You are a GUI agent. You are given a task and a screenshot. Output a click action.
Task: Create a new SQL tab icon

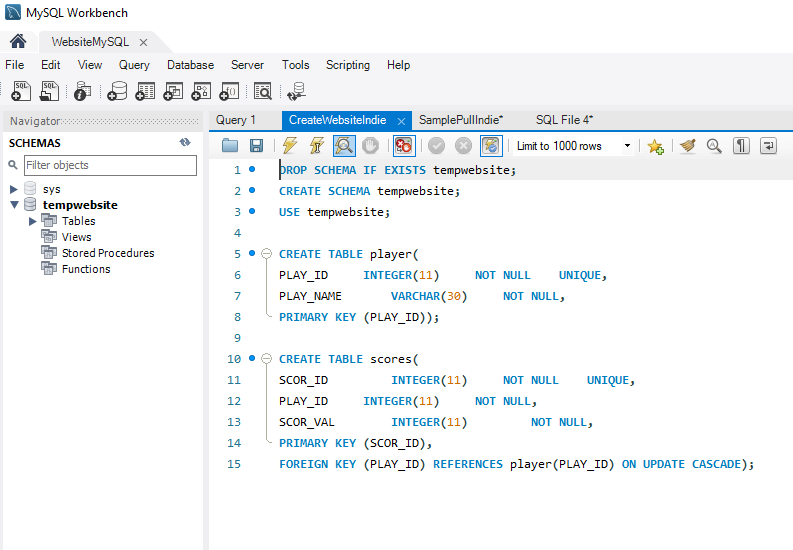(x=21, y=91)
